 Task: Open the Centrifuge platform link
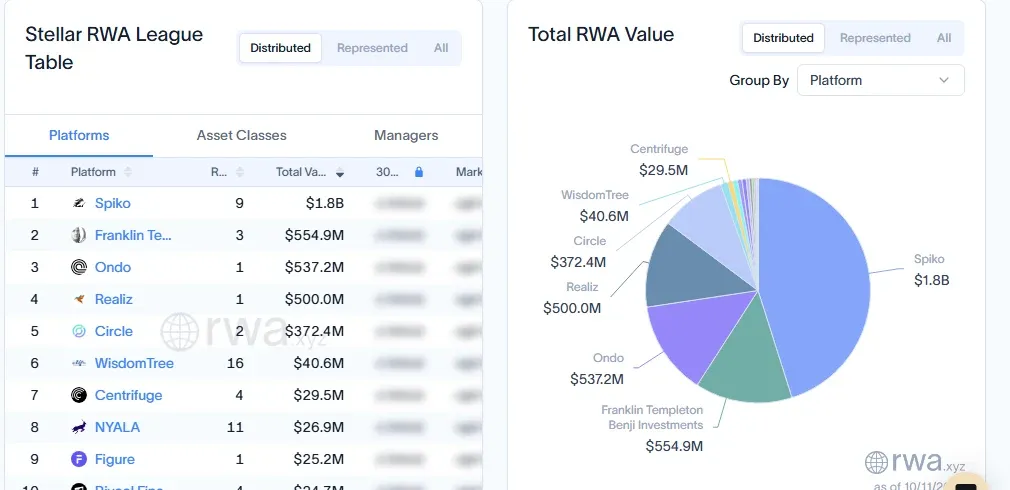(128, 395)
